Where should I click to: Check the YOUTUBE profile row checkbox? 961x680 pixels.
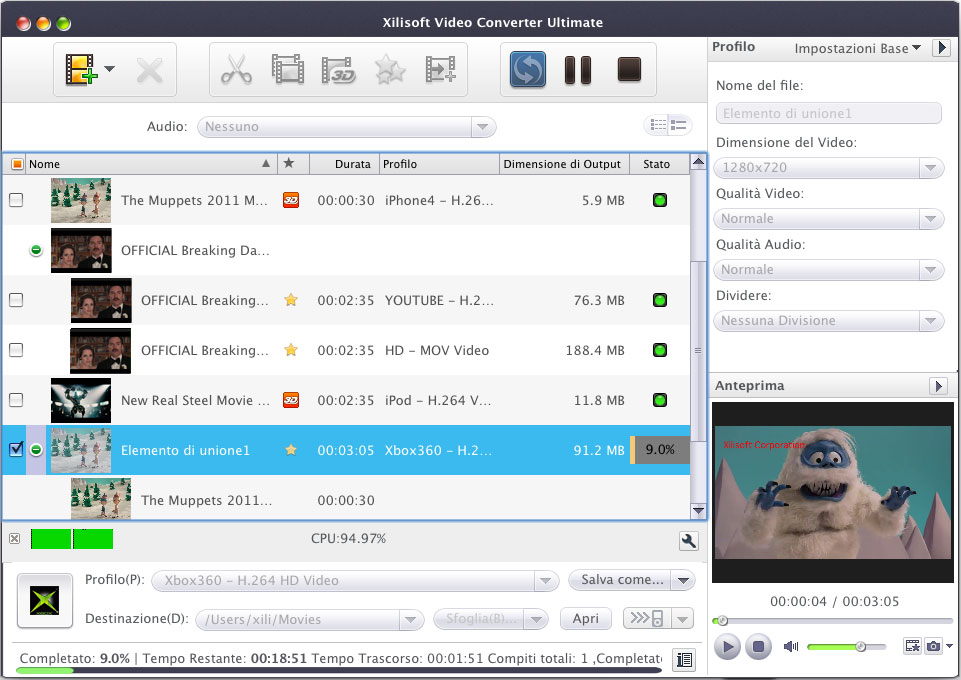pos(17,300)
